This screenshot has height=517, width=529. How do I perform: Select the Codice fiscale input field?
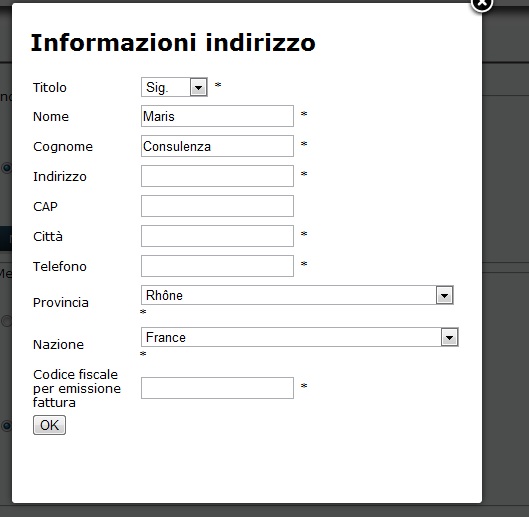pyautogui.click(x=217, y=388)
